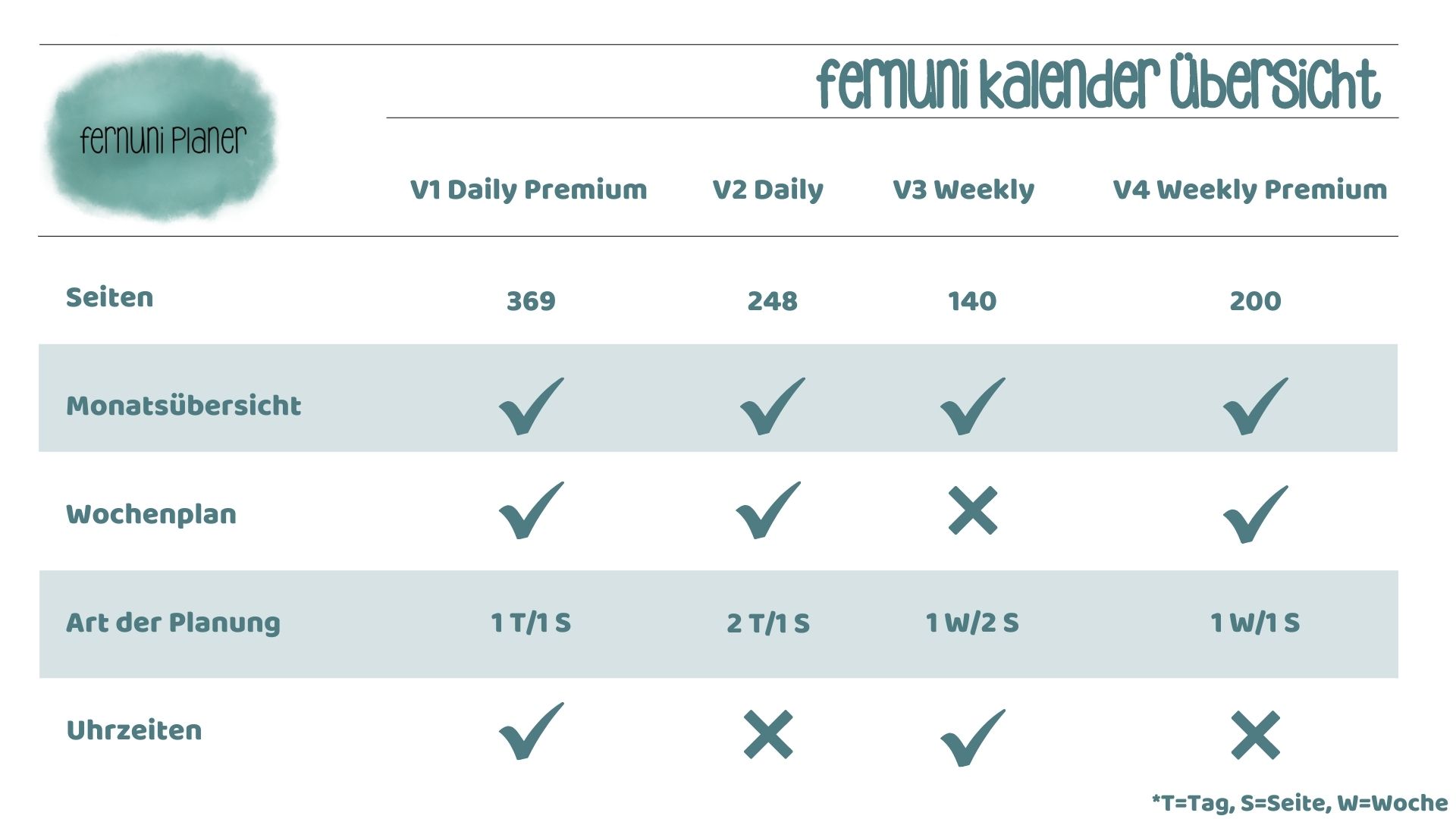Select the V4 Weekly Premium column header

1250,190
